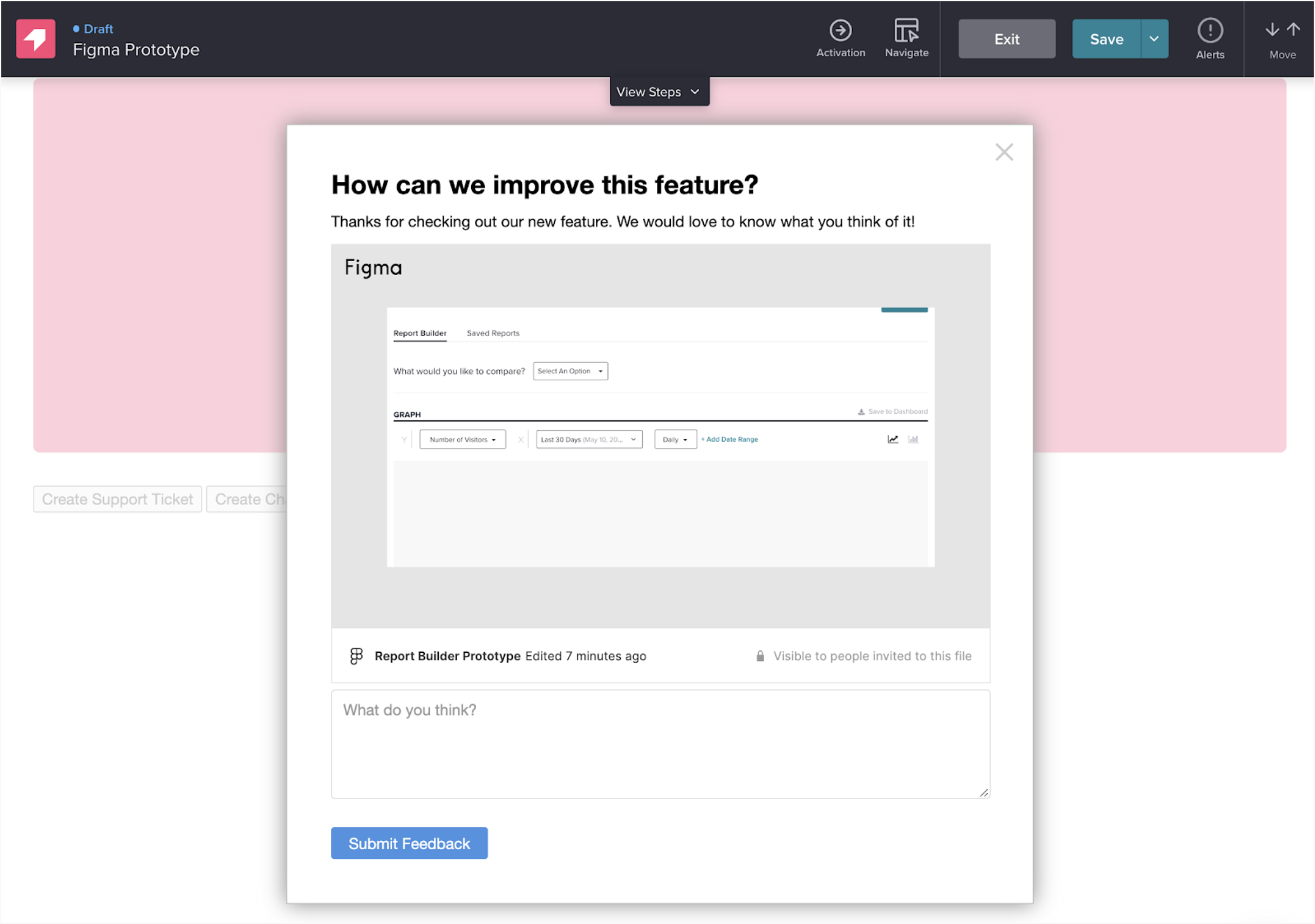The width and height of the screenshot is (1315, 924).
Task: Click the What do you think text area
Action: (x=660, y=744)
